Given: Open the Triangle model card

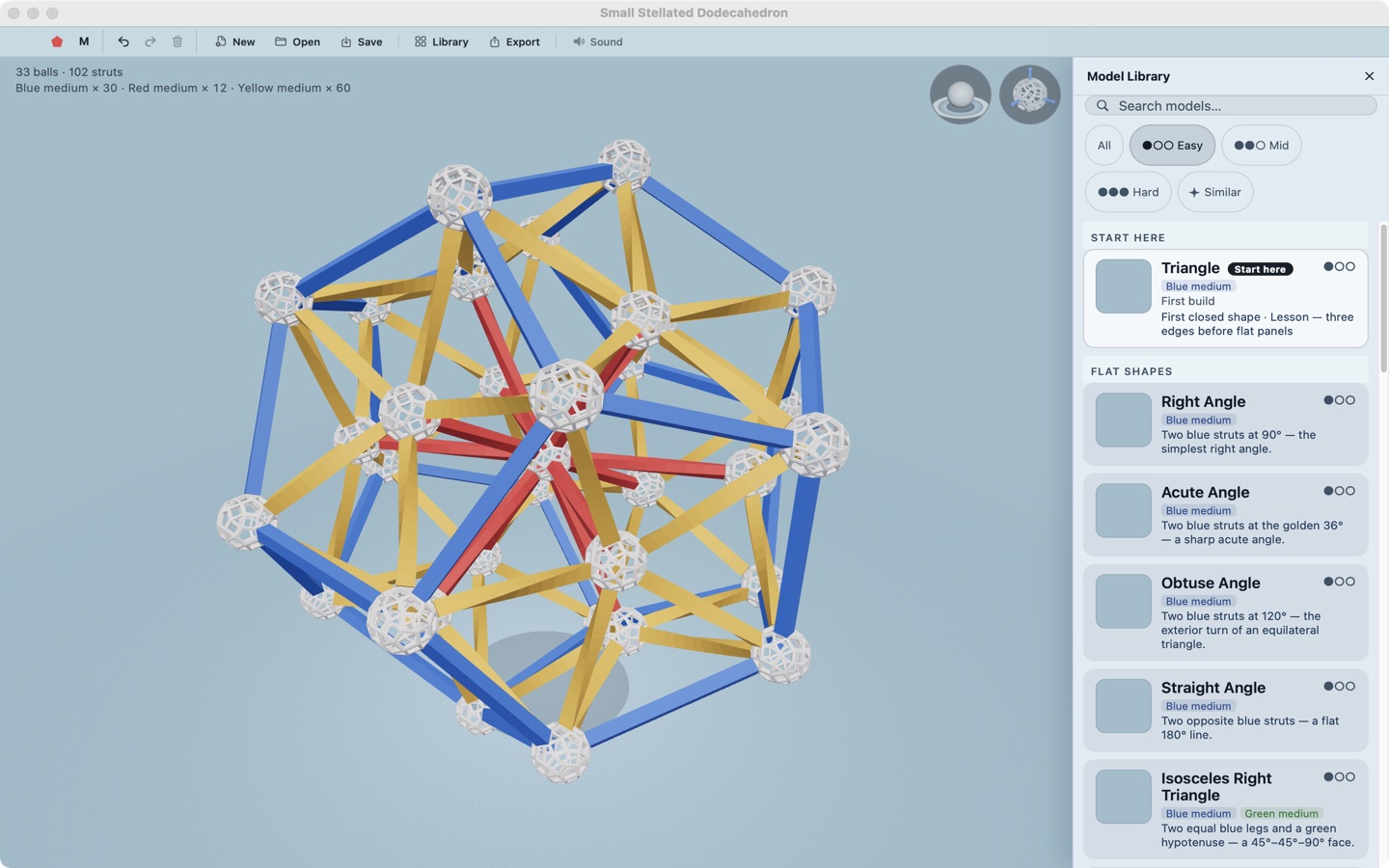Looking at the screenshot, I should coord(1225,298).
